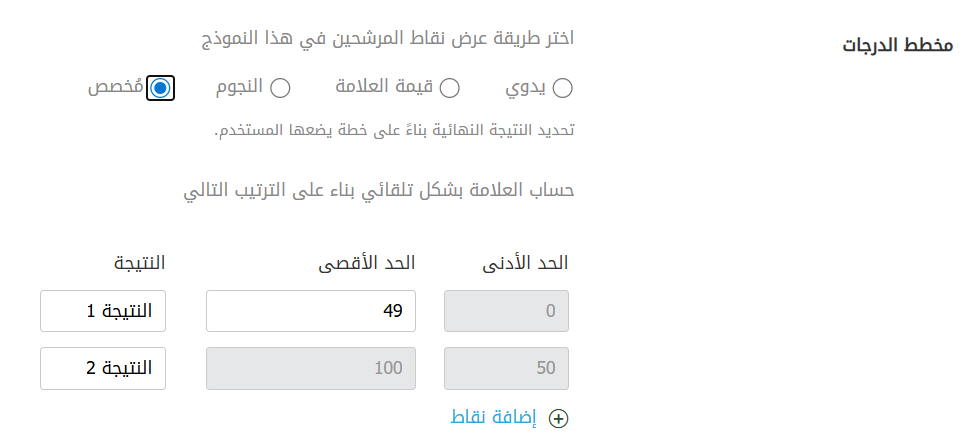This screenshot has width=974, height=445.
Task: Select the يدوي radio button
Action: [x=563, y=88]
